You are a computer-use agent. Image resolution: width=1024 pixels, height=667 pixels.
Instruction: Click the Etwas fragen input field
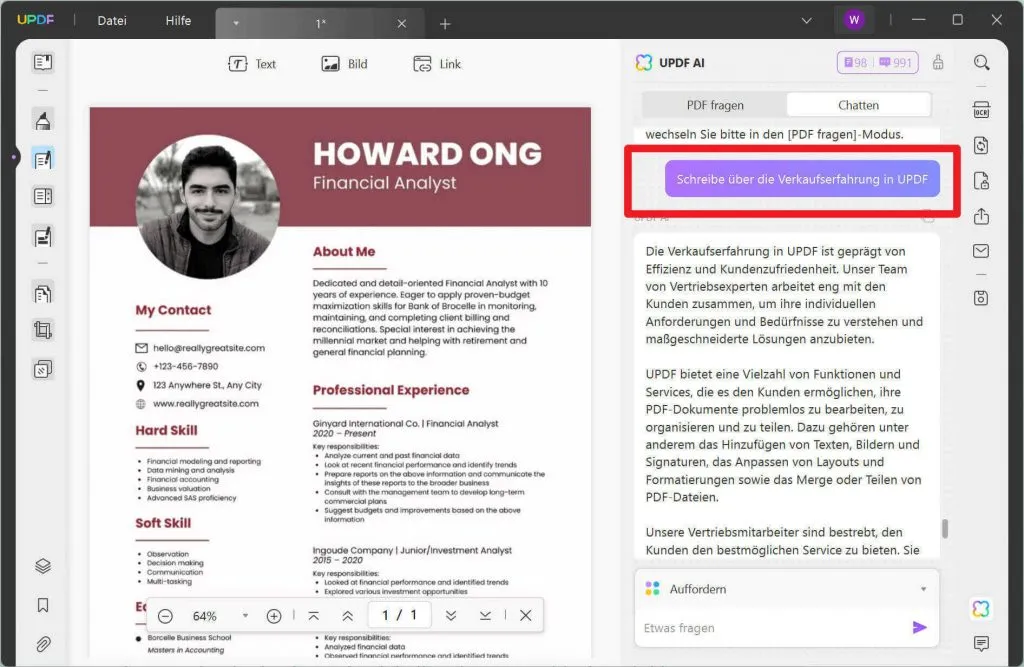point(771,628)
